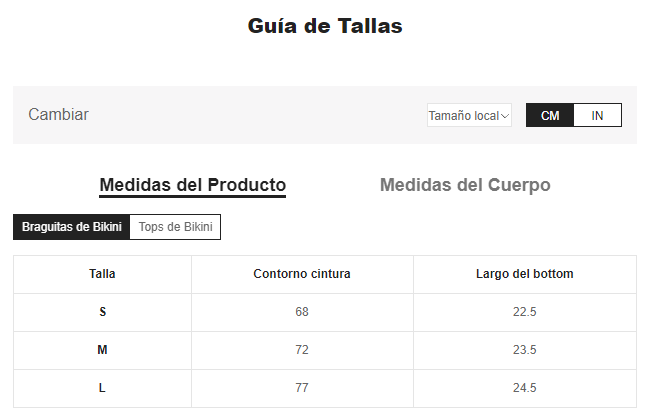Show Braguitas de Bikini measurements

coord(72,227)
